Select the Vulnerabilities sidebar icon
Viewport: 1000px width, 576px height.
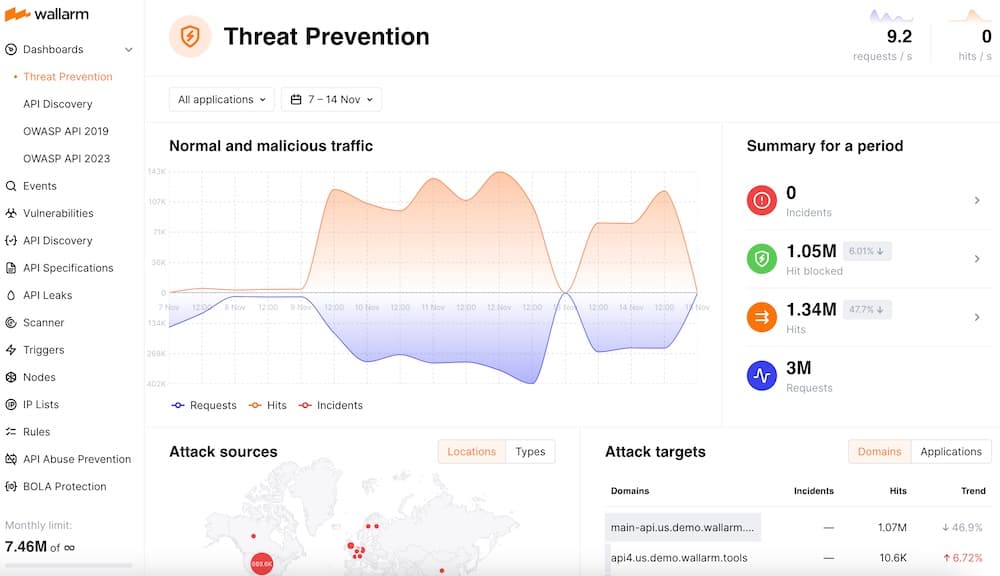12,213
